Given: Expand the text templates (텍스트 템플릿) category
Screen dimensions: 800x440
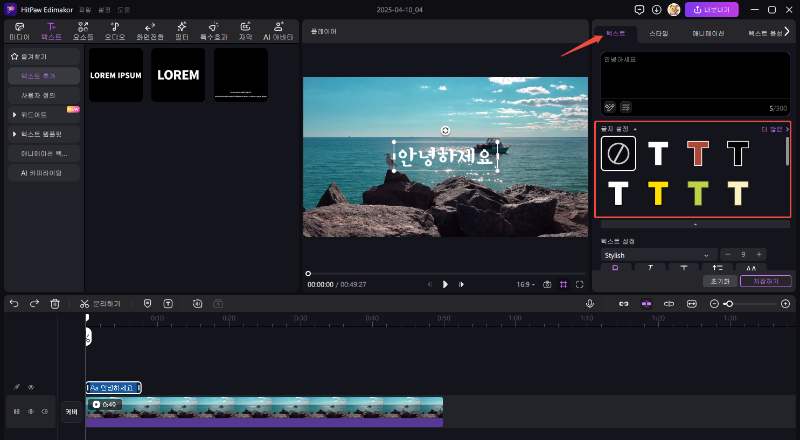Looking at the screenshot, I should click(x=40, y=133).
